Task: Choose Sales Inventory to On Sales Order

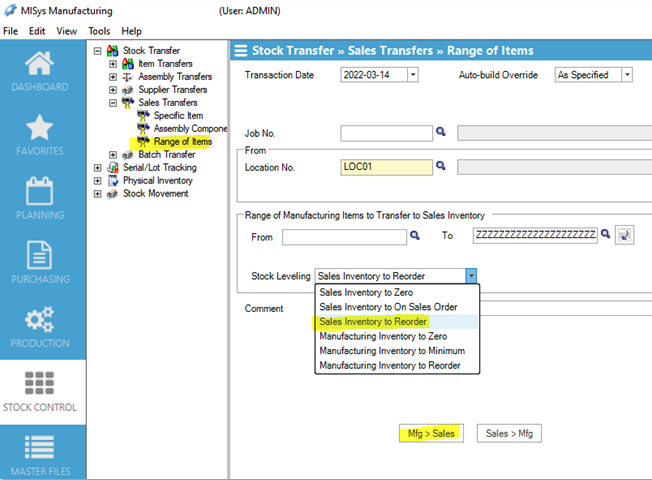Action: (398, 307)
